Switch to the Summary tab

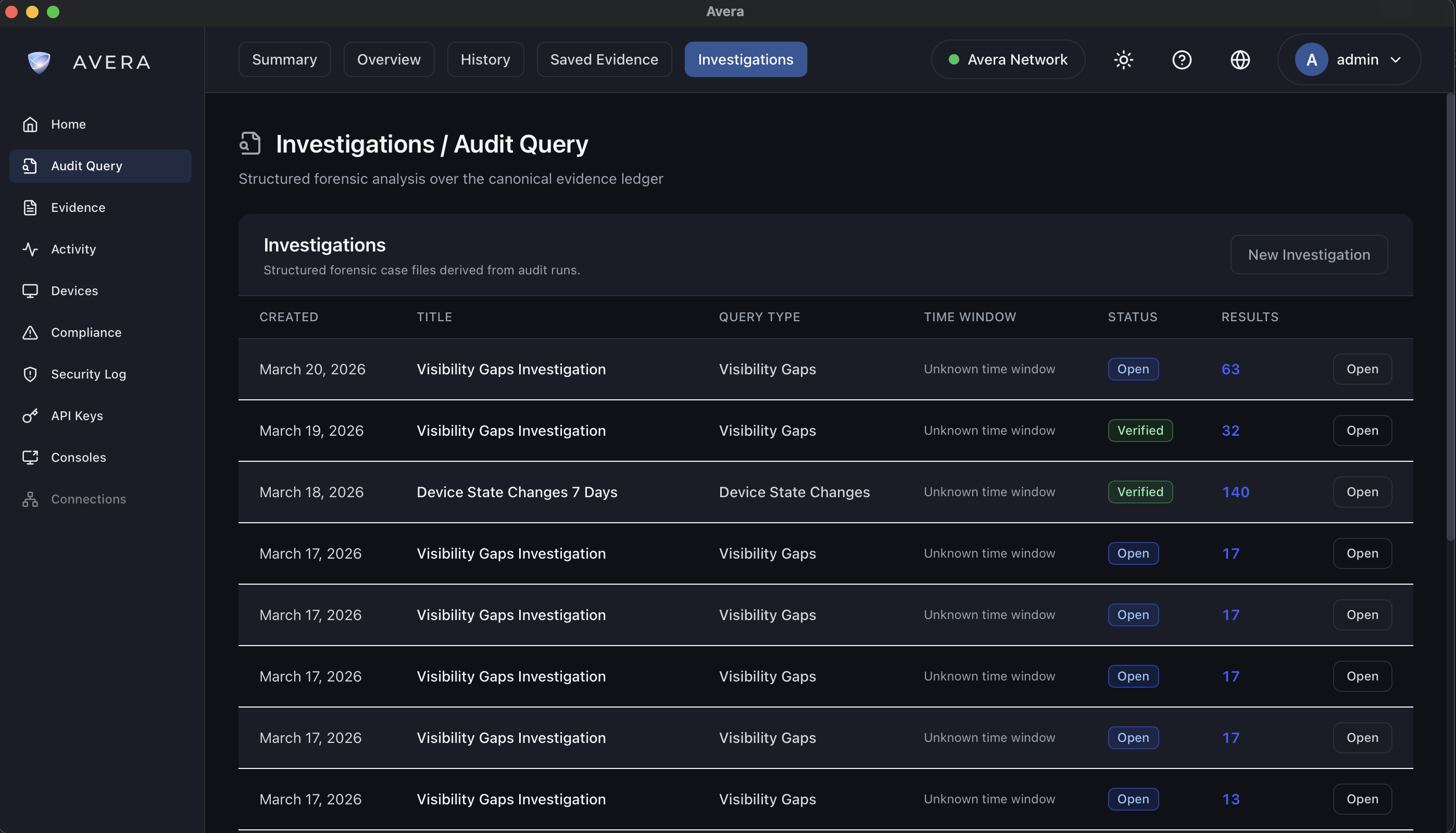click(284, 59)
